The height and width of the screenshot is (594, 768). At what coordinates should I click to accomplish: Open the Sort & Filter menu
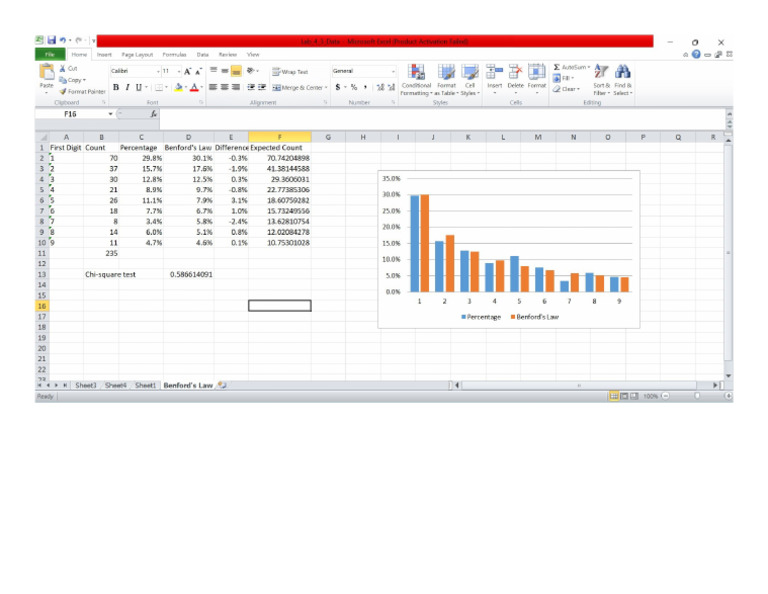(601, 80)
